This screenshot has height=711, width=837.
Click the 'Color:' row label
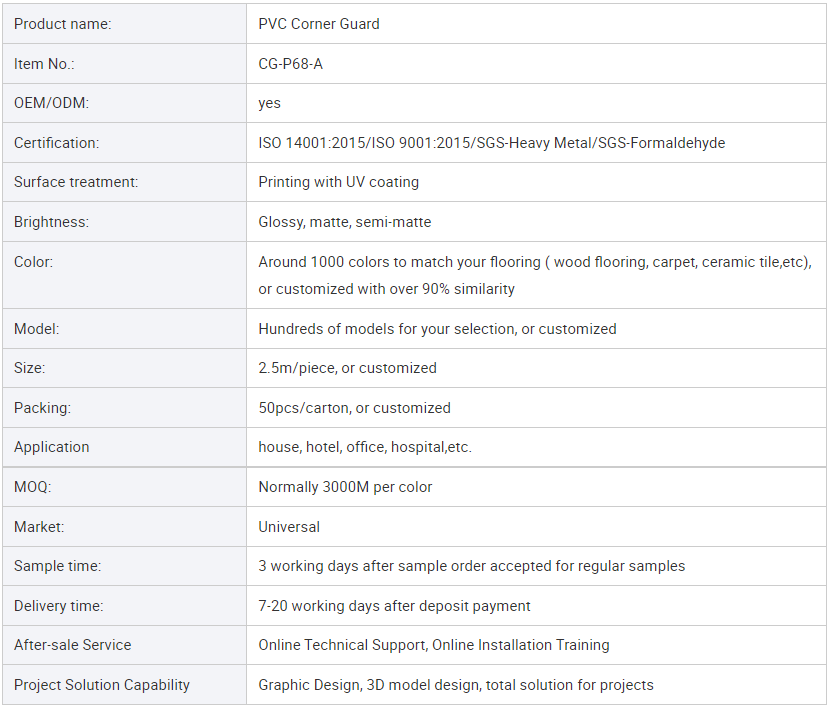(x=34, y=262)
